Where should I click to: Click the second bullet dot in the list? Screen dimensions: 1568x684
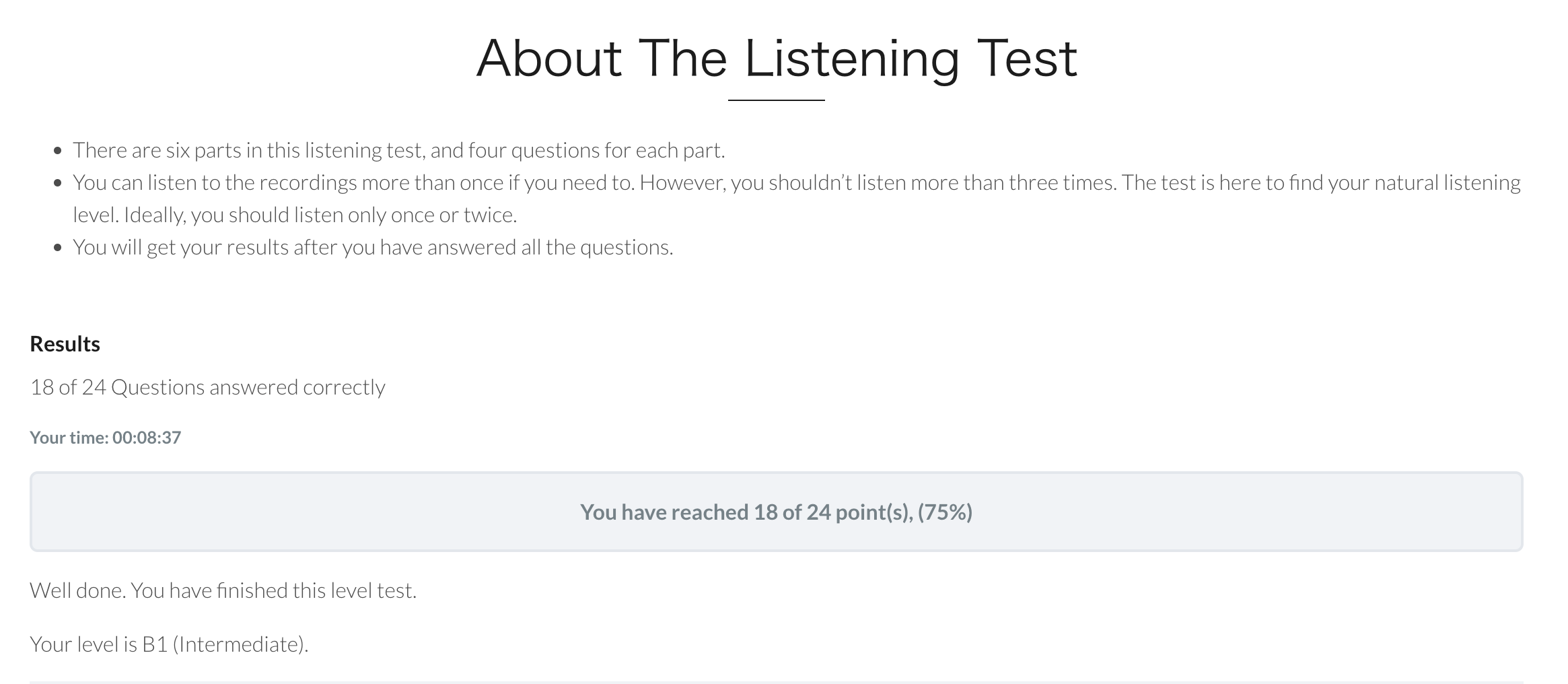59,183
